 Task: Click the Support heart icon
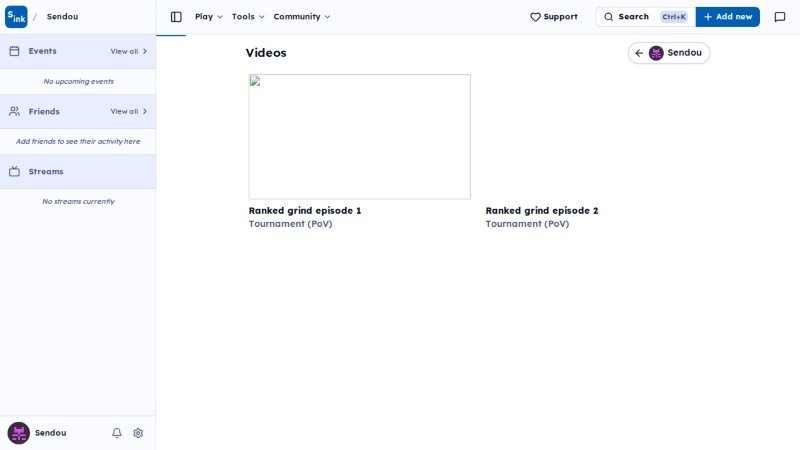coord(535,17)
